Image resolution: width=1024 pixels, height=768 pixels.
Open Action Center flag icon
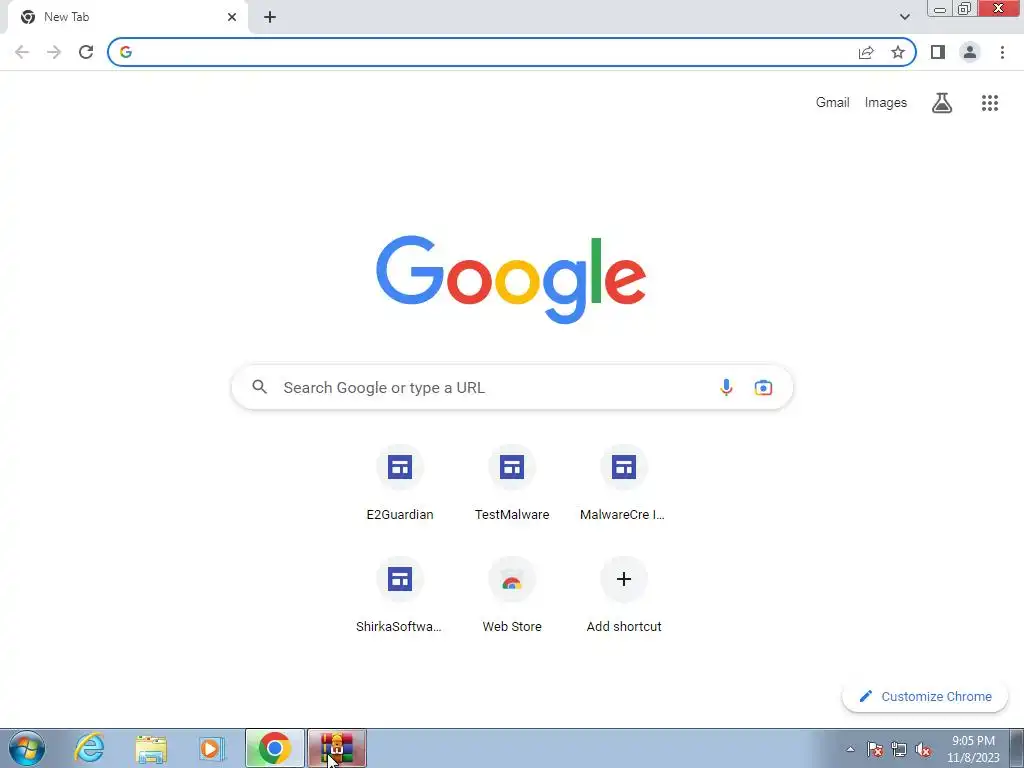875,749
